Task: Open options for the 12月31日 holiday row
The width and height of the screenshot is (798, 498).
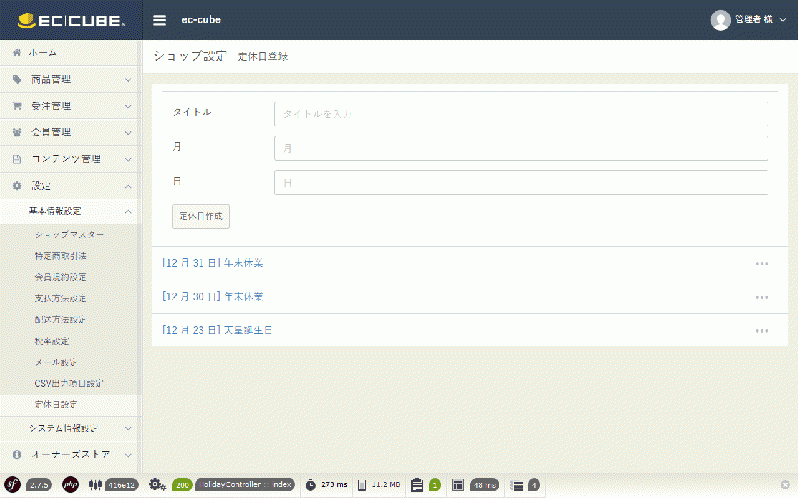Action: coord(761,264)
